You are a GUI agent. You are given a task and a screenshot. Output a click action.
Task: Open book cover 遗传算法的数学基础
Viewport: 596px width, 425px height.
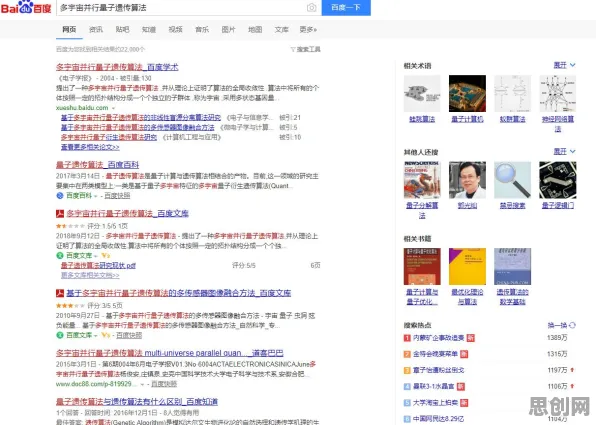point(512,266)
